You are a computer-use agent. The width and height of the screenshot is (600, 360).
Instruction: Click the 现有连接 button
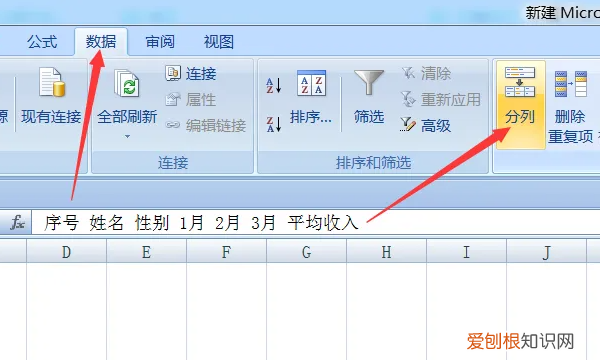point(51,96)
